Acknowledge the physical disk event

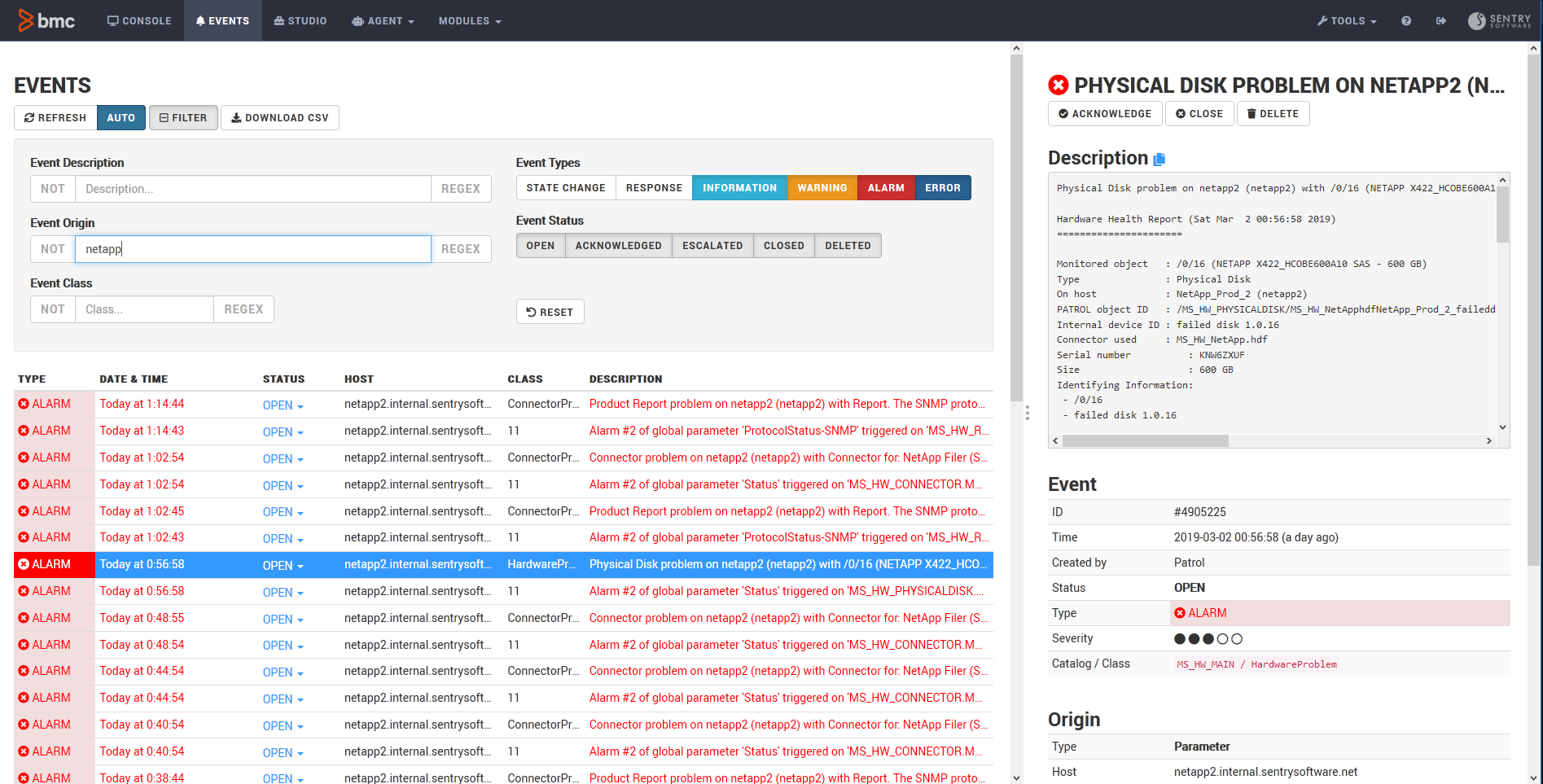(1105, 114)
